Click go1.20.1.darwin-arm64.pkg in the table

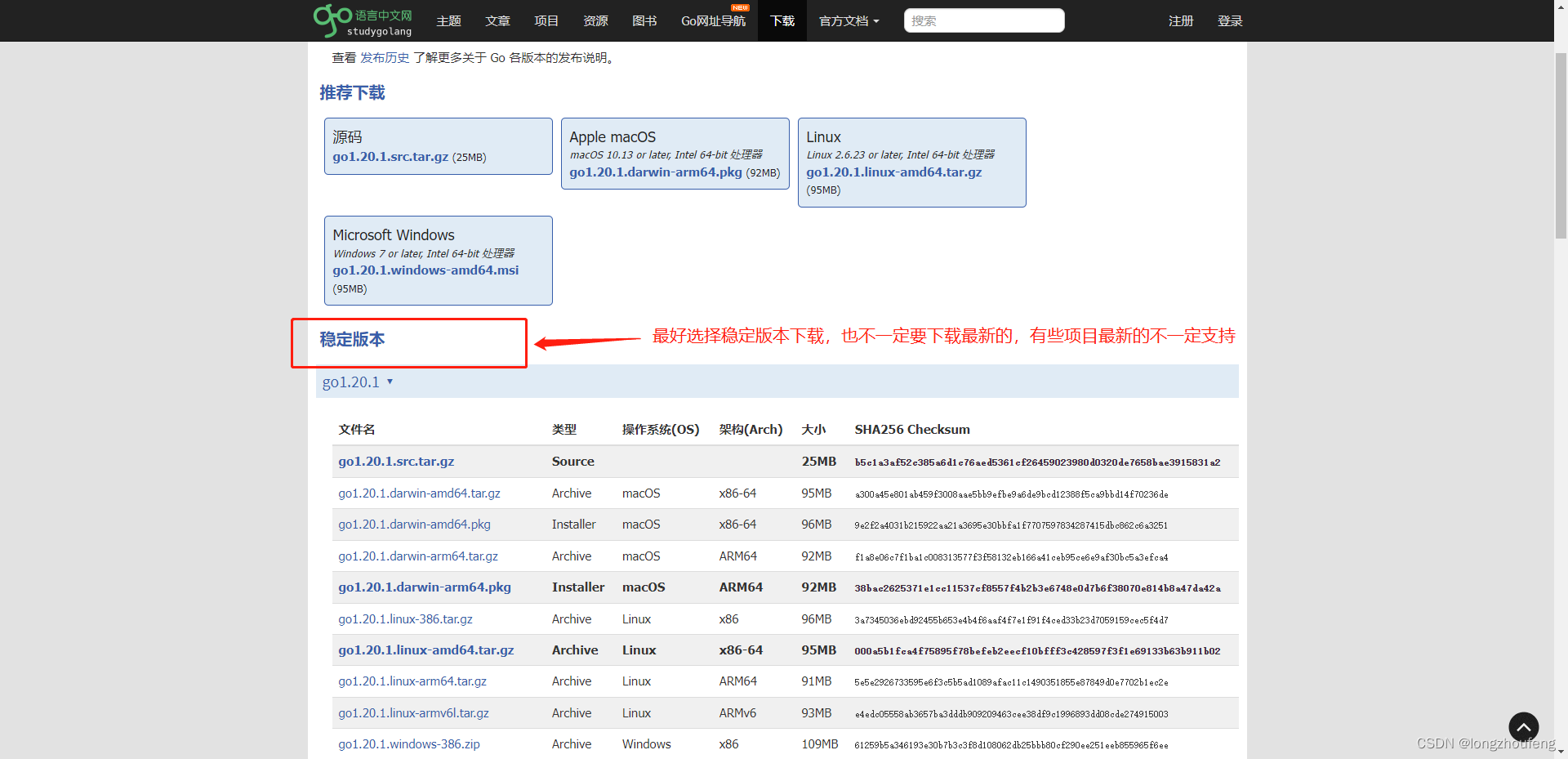(425, 587)
